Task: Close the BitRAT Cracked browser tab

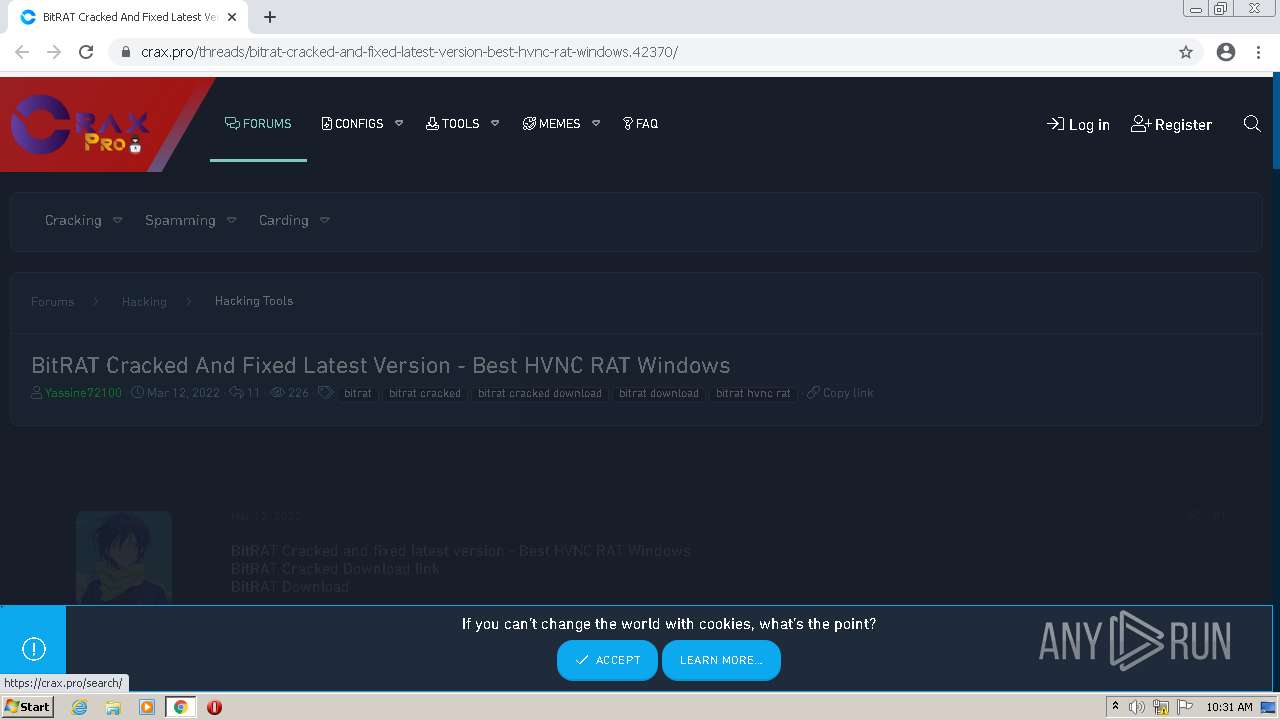Action: point(232,17)
